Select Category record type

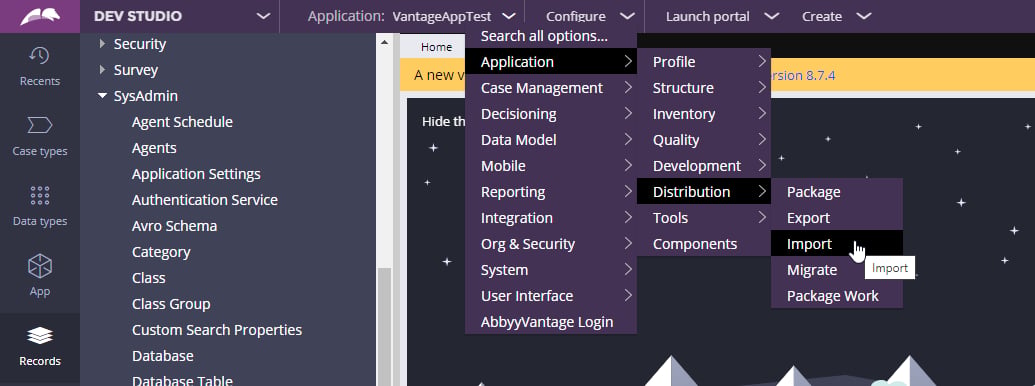[x=161, y=252]
